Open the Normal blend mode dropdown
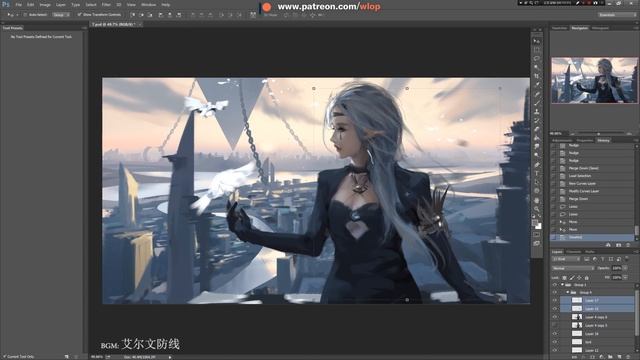Image resolution: width=640 pixels, height=360 pixels. (573, 268)
